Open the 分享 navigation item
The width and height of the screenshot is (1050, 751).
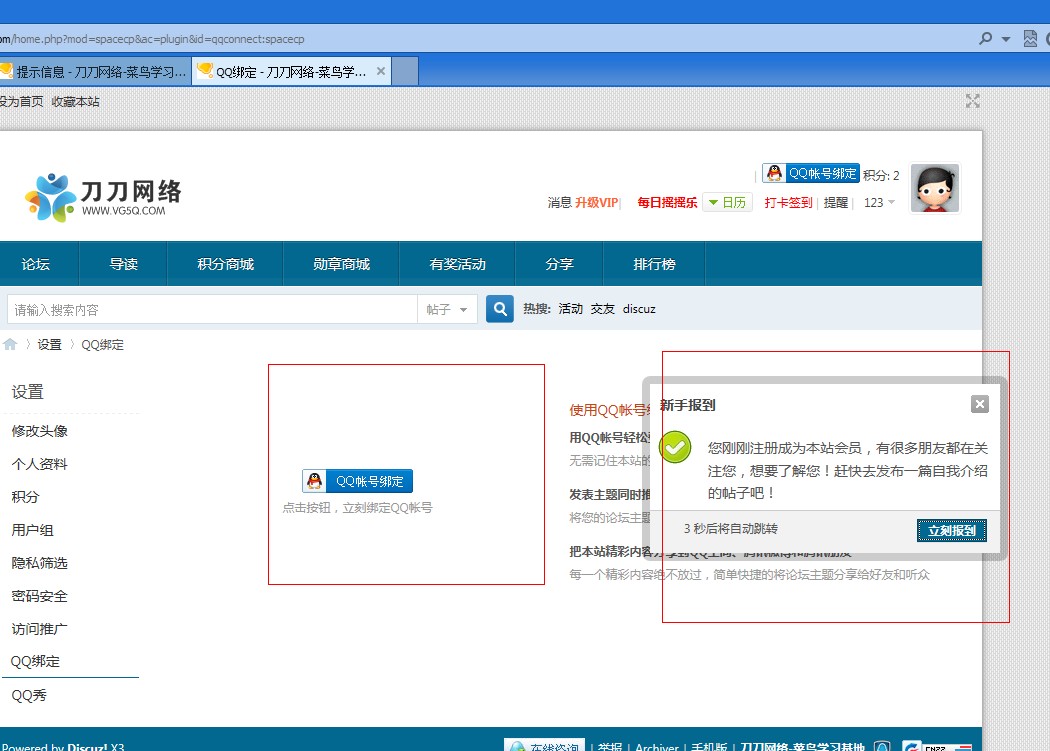(x=559, y=264)
